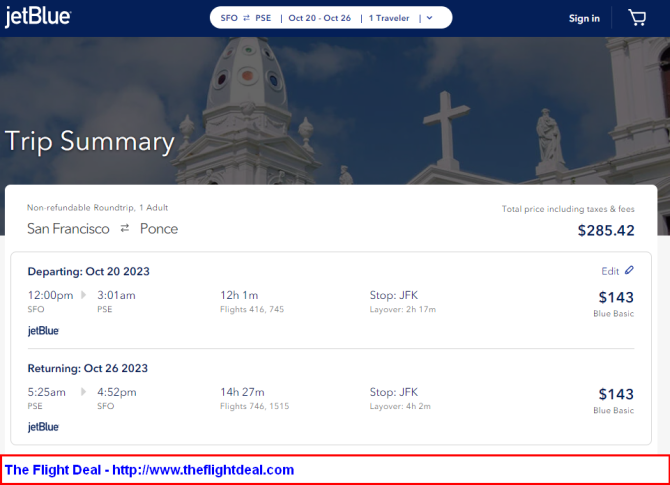Click arrival time 4:52pm
670x485 pixels.
[x=117, y=392]
